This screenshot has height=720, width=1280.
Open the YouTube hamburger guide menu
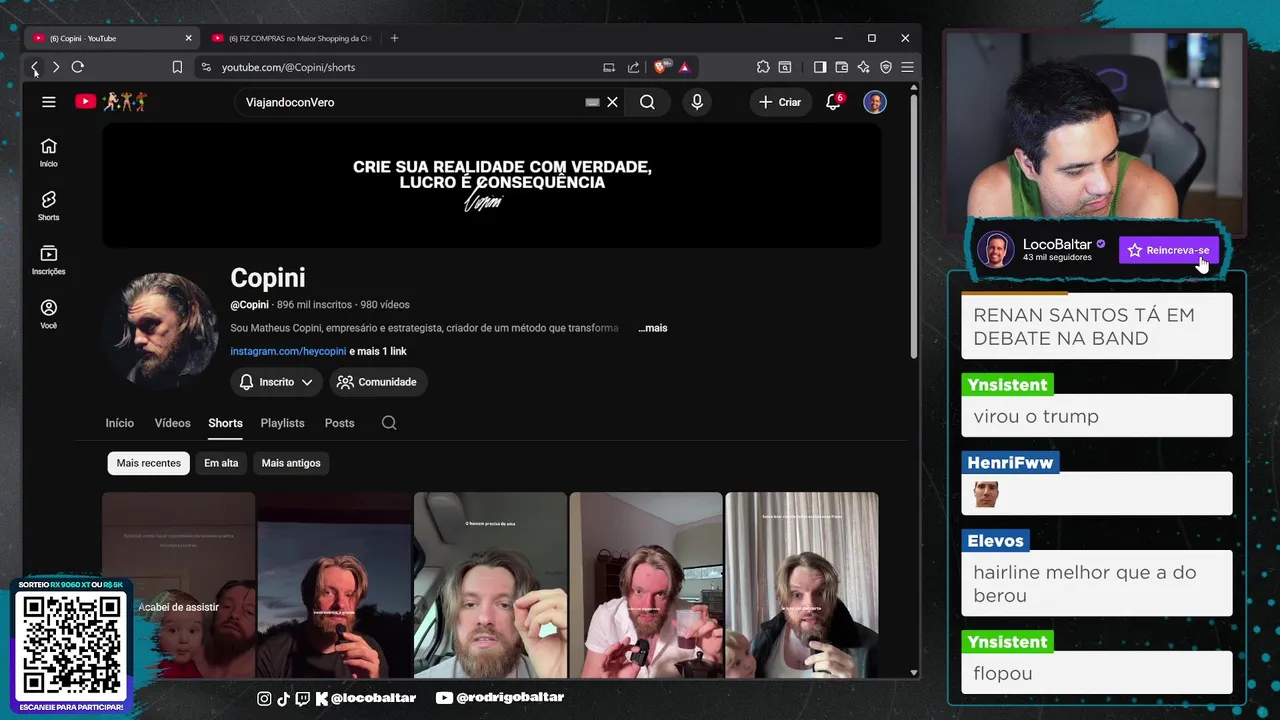point(48,102)
